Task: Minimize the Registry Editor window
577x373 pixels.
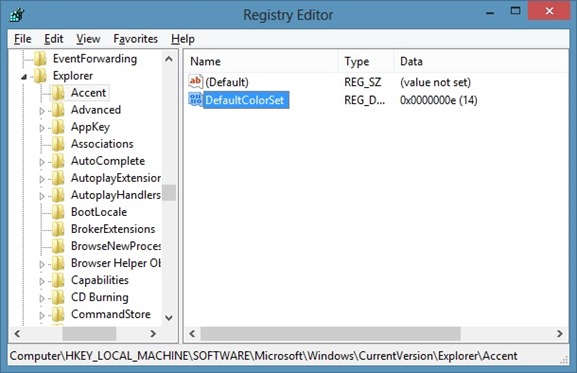Action: (x=490, y=12)
